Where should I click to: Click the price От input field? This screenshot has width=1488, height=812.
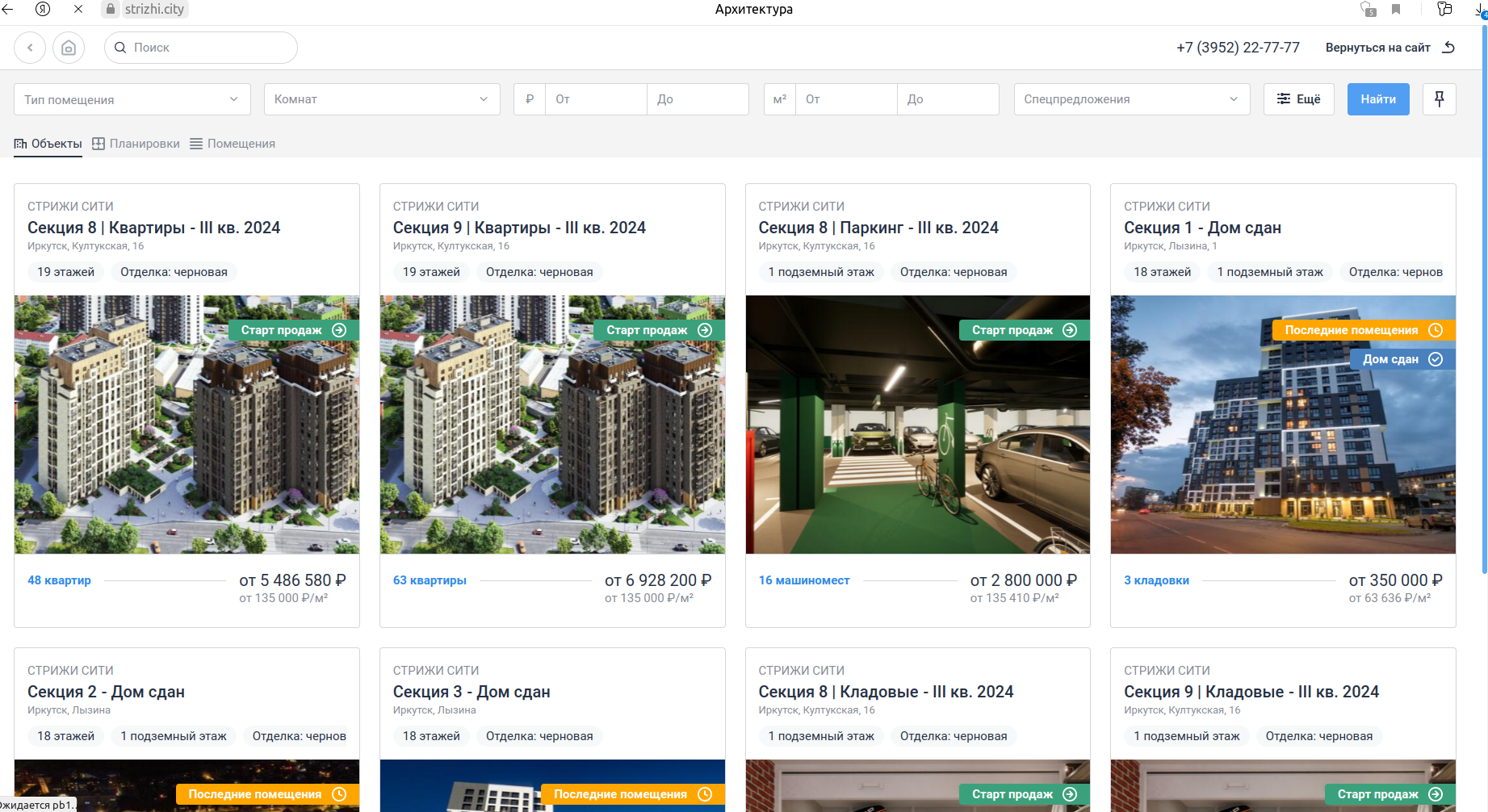[596, 99]
